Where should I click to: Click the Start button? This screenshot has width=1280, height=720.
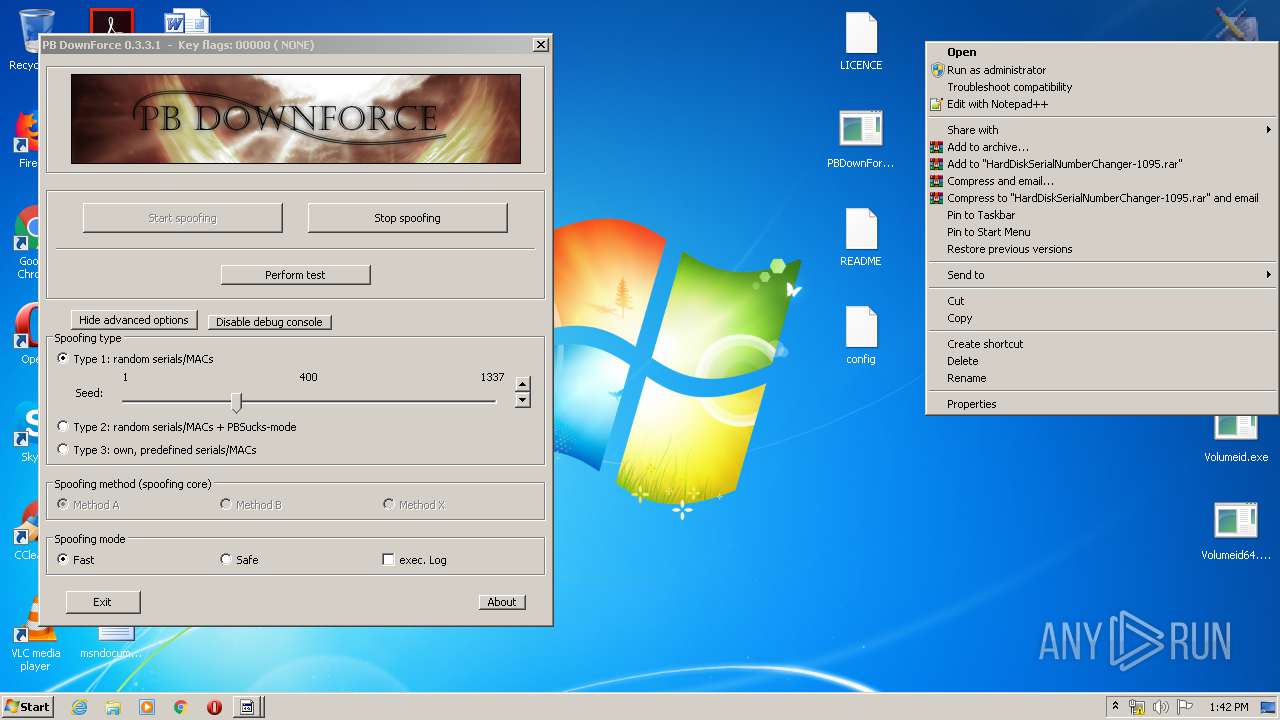point(27,706)
